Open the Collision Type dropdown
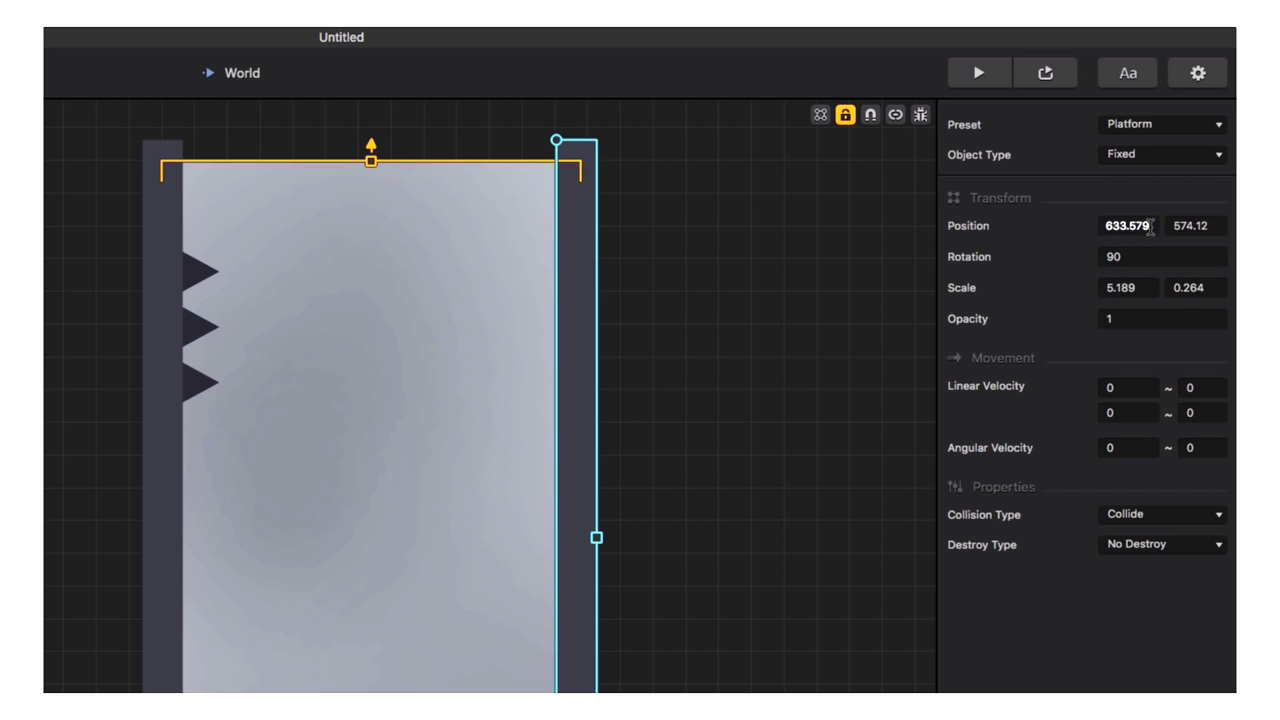The width and height of the screenshot is (1280, 720). 1162,515
